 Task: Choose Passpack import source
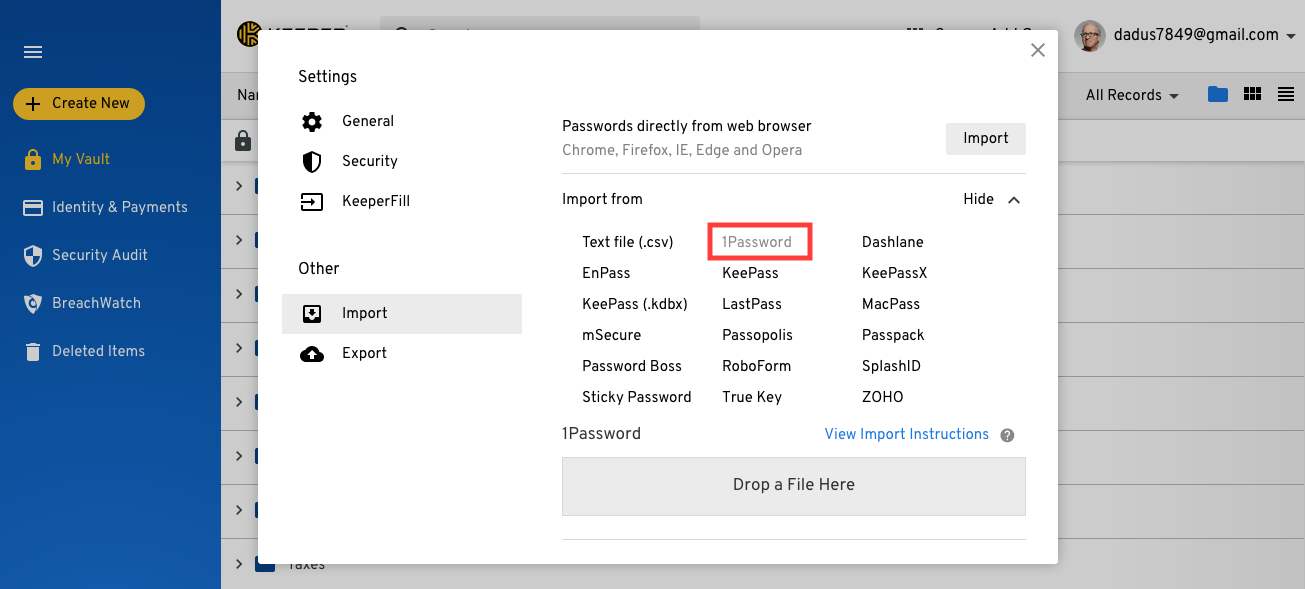pos(893,335)
